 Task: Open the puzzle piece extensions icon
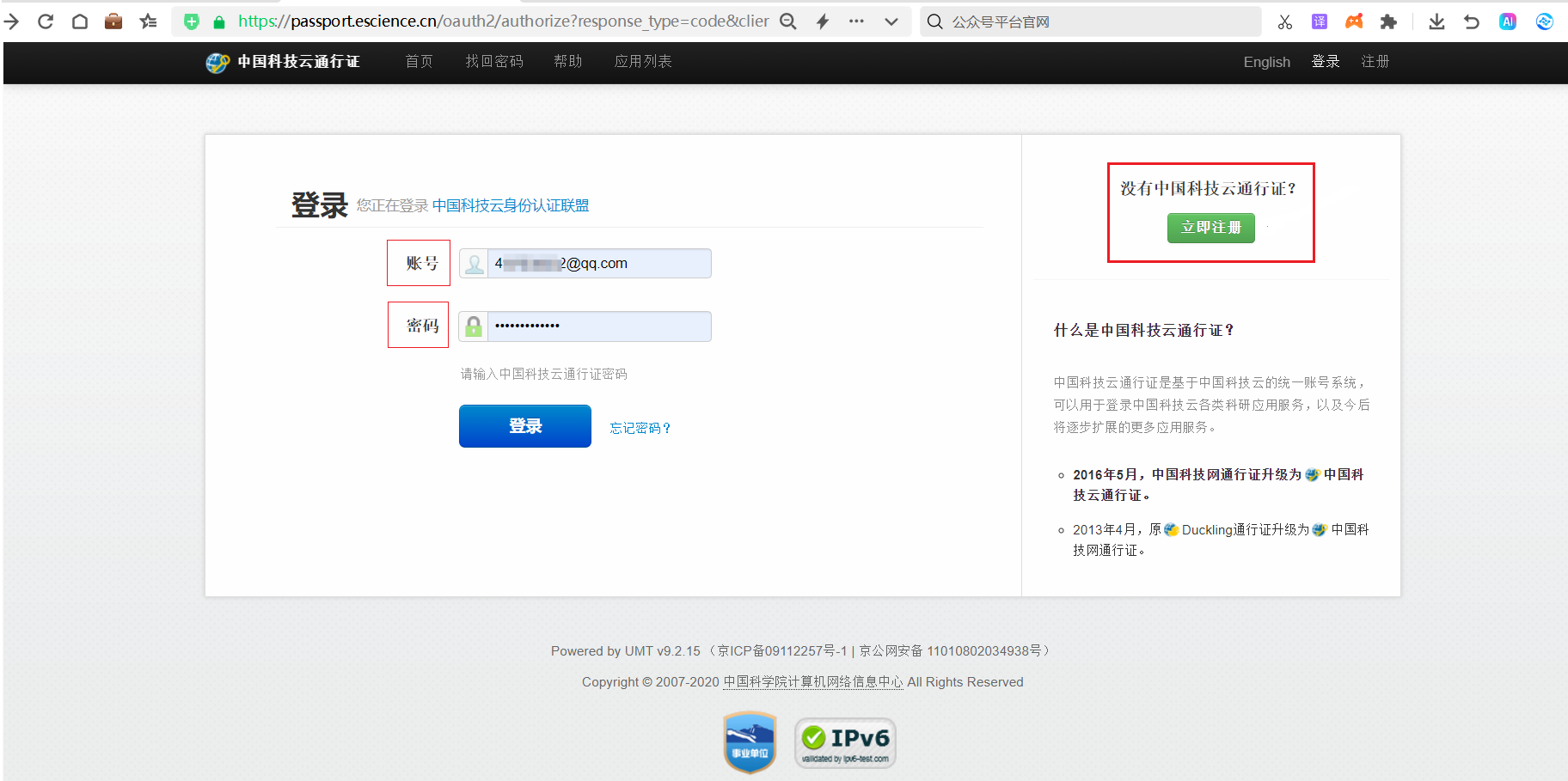pos(1388,21)
